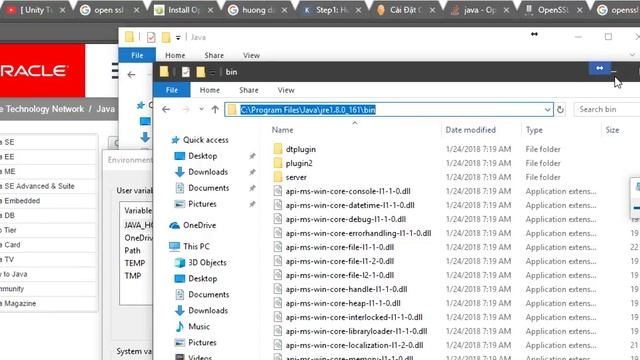Switch to the Step1 browser tab

332,10
